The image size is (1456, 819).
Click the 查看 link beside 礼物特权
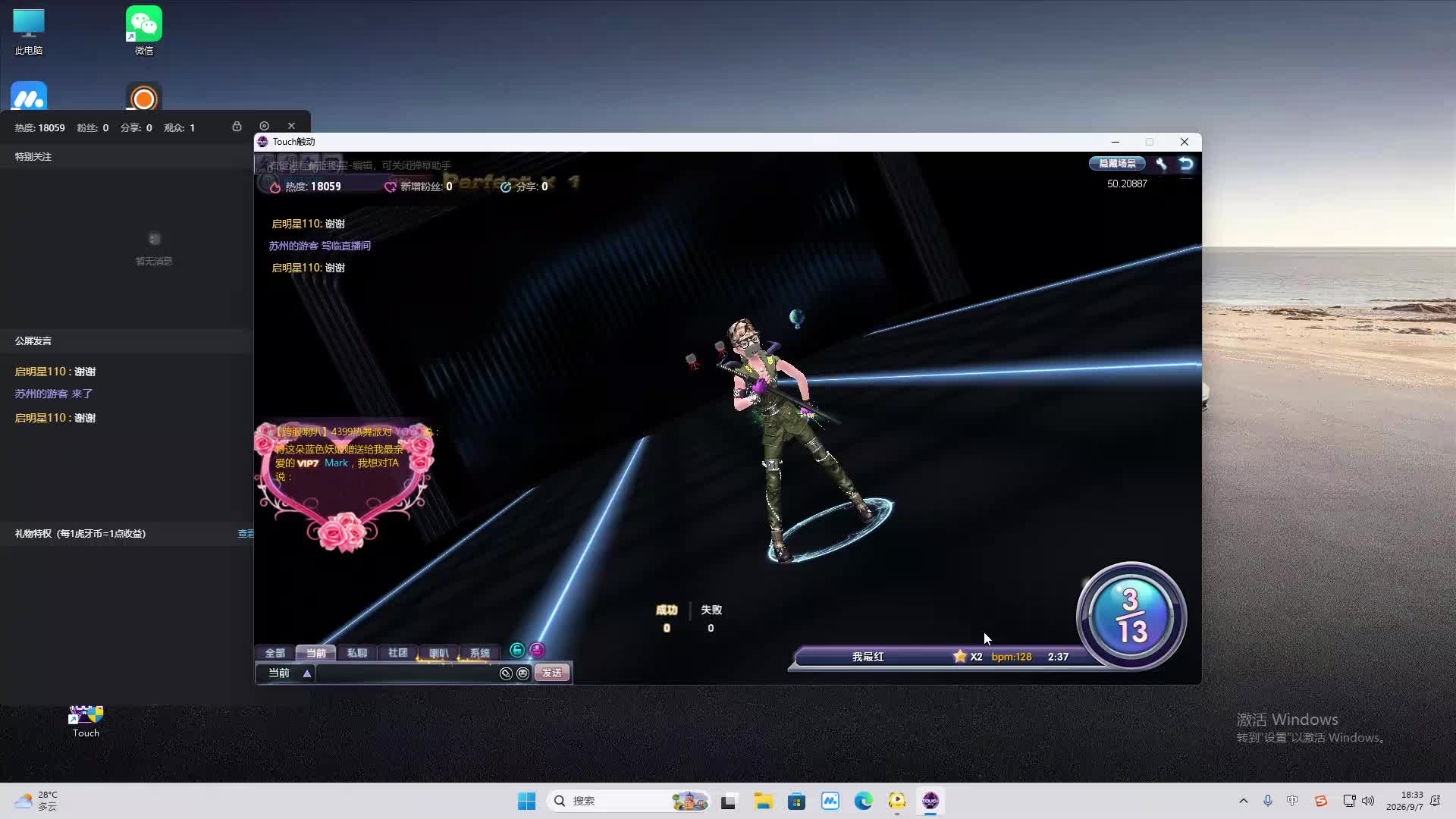pyautogui.click(x=246, y=534)
